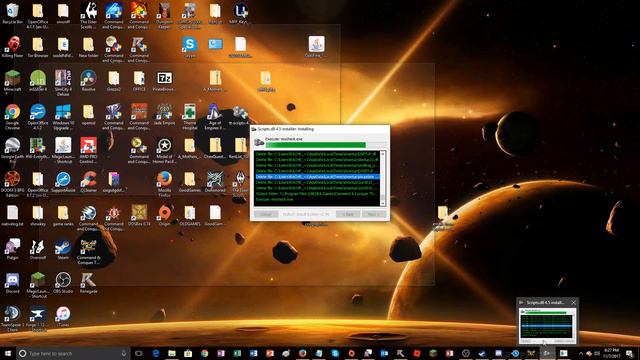
Task: Launch Mozilla Firefox from the desktop
Action: tap(164, 184)
